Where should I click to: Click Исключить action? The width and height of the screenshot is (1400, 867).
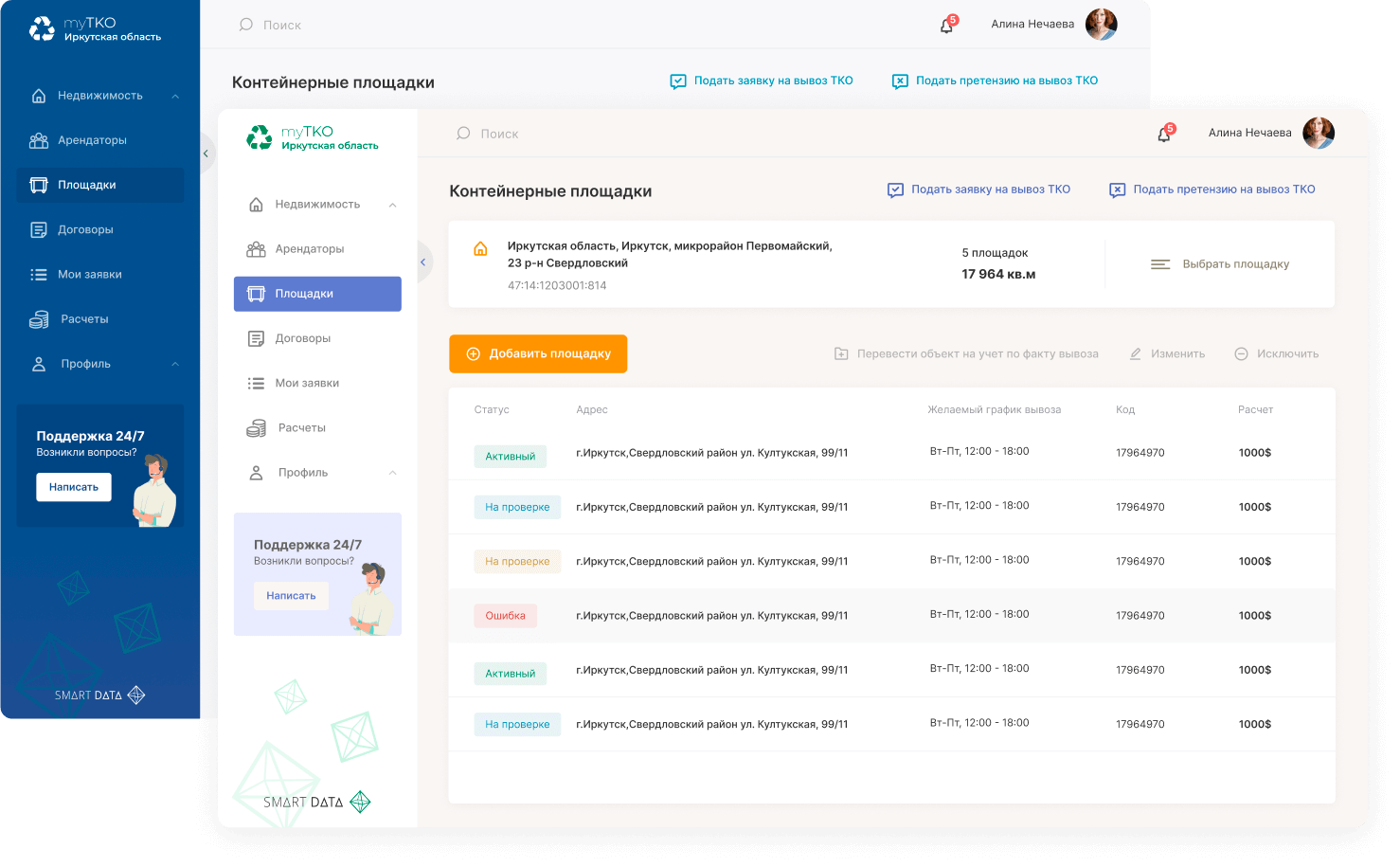click(1277, 353)
